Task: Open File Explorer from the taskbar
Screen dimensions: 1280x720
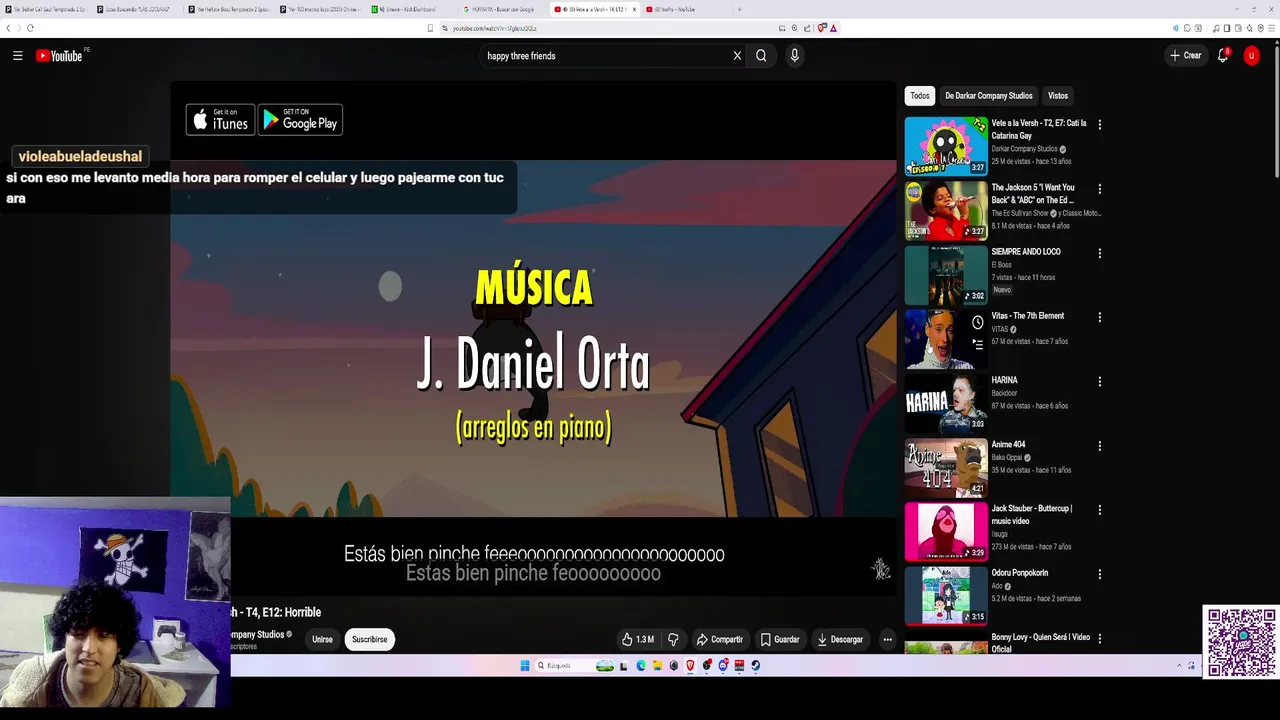Action: 657,665
